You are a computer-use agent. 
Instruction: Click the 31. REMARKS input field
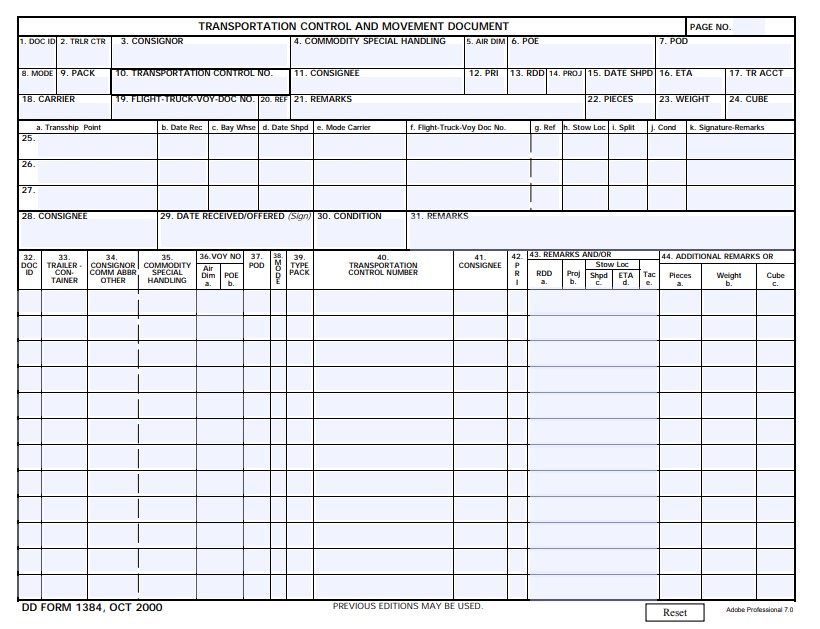pos(600,231)
